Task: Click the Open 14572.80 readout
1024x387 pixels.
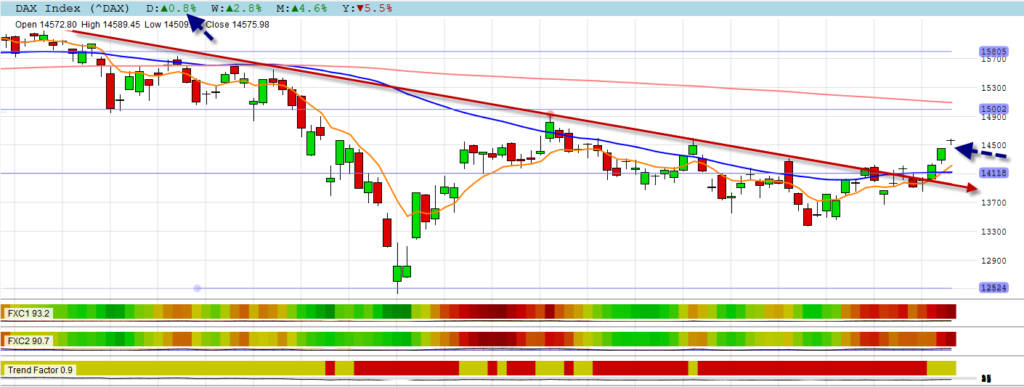Action: coord(46,24)
